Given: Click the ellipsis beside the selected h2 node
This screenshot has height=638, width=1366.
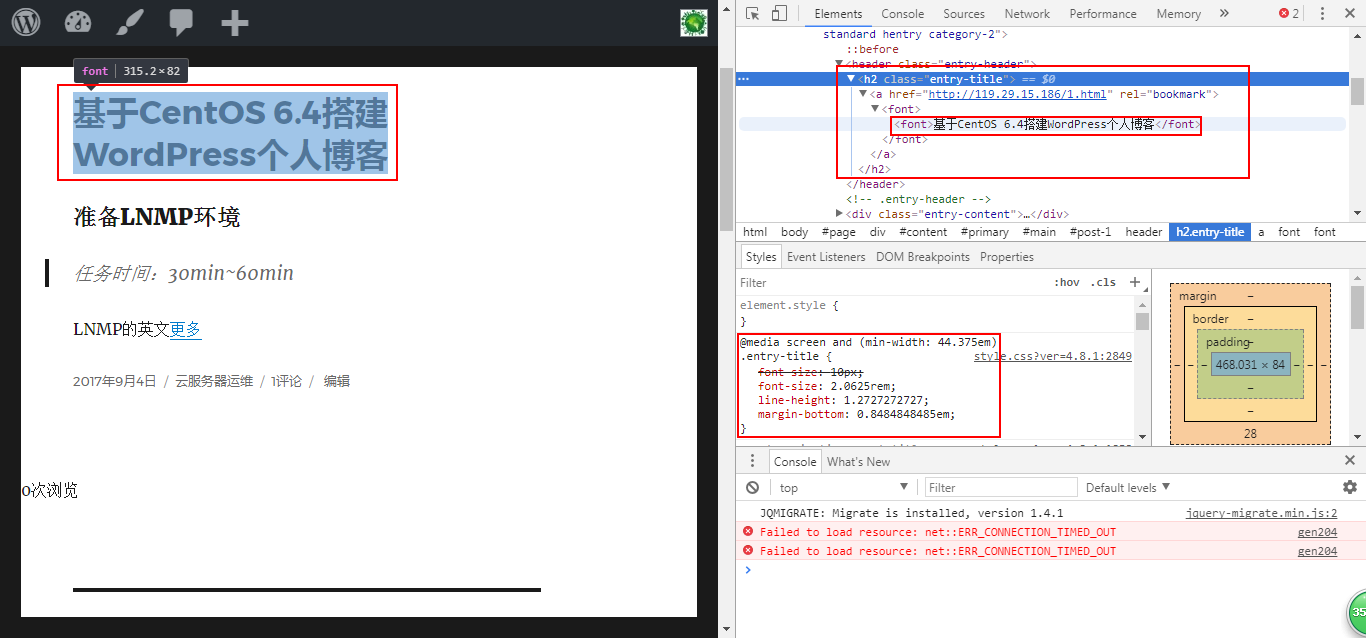Looking at the screenshot, I should point(743,79).
